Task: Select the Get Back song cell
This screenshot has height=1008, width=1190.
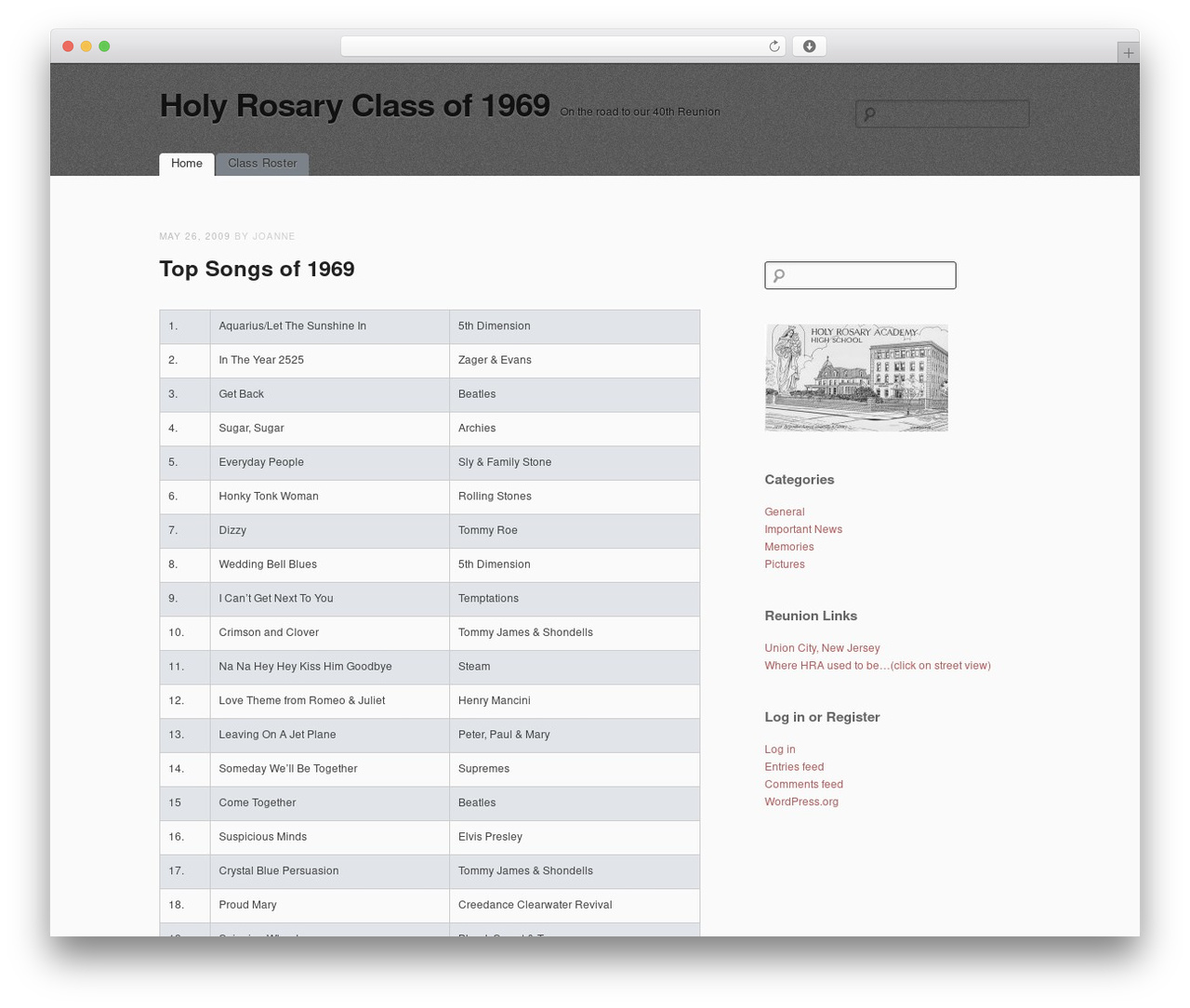Action: [330, 394]
